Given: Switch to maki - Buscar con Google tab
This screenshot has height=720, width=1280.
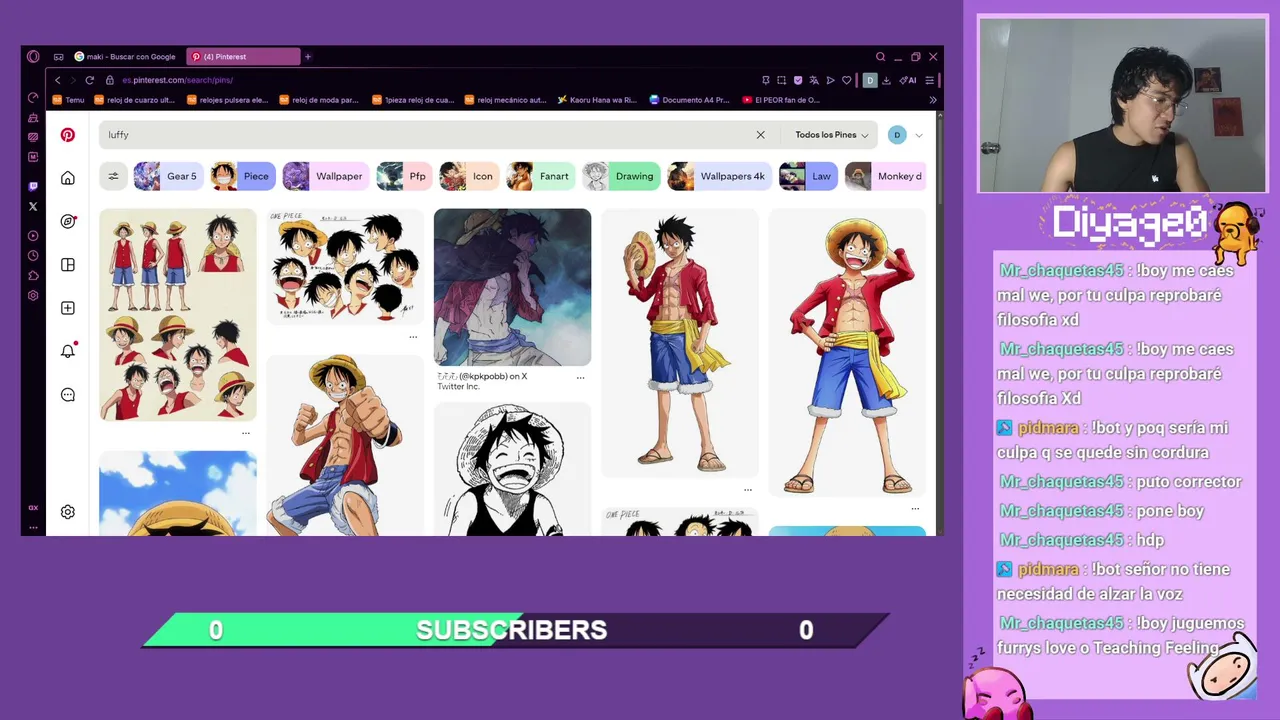Looking at the screenshot, I should point(125,57).
